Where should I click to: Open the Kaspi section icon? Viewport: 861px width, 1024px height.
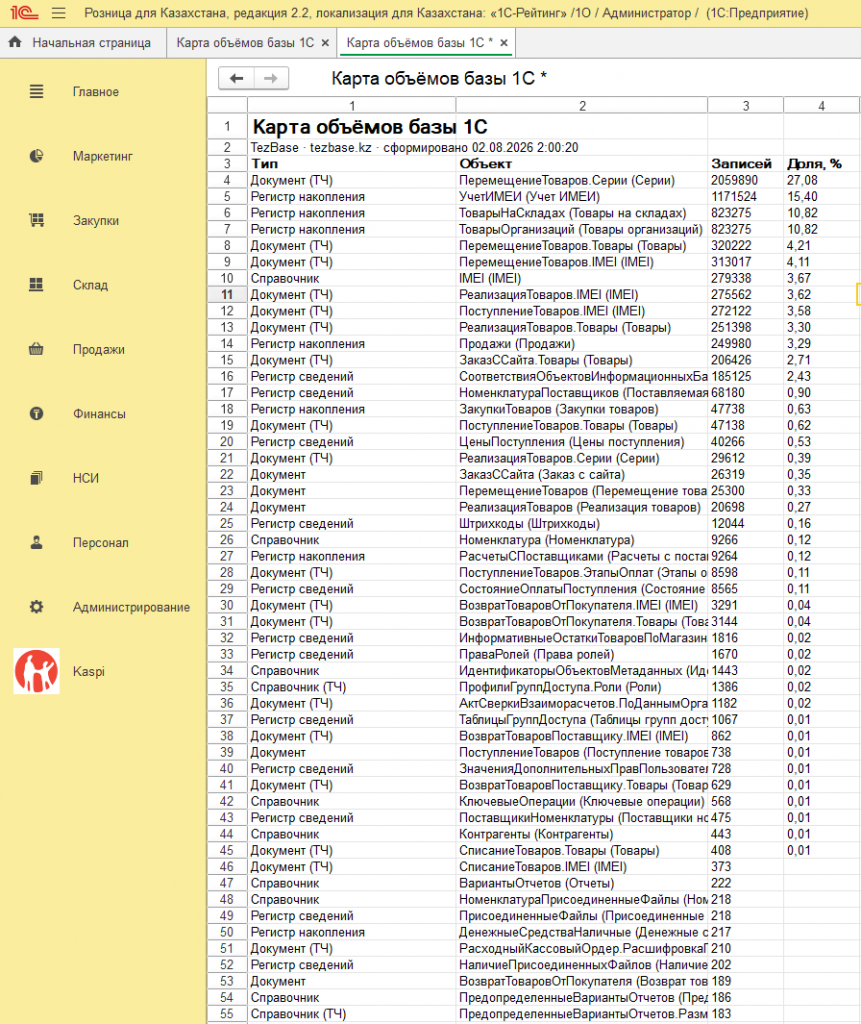(37, 671)
